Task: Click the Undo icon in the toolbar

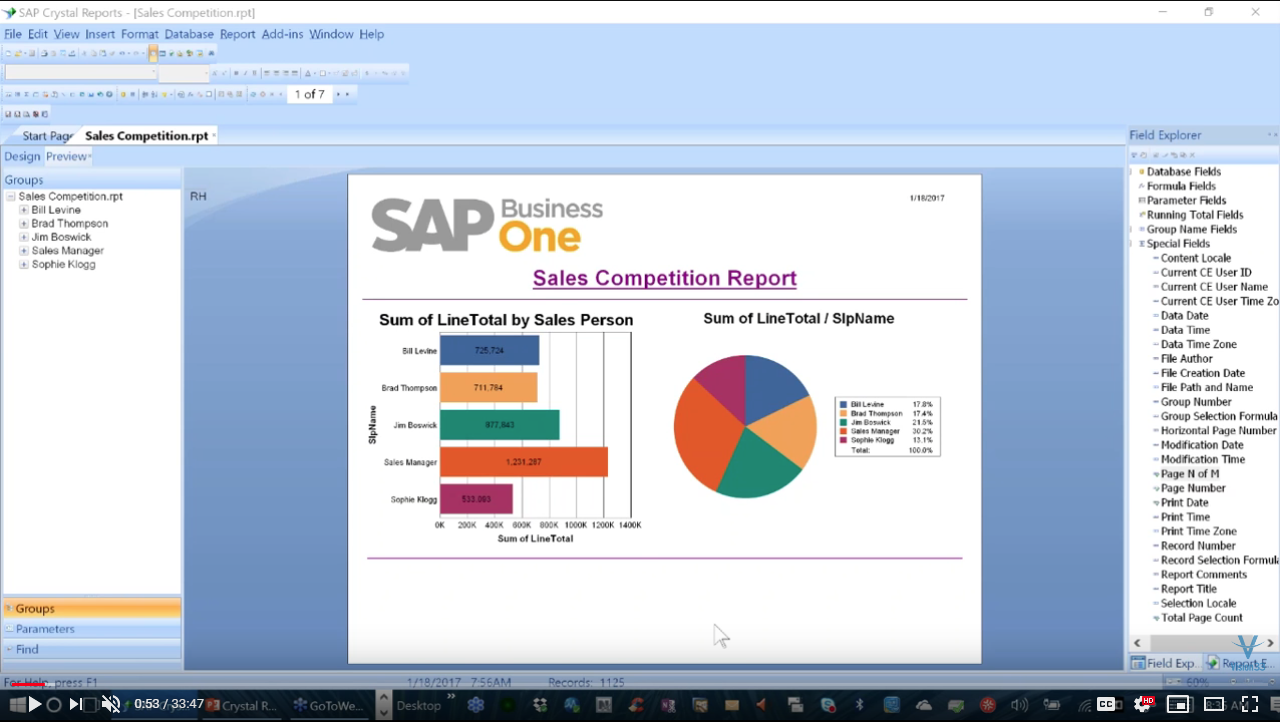Action: click(122, 55)
